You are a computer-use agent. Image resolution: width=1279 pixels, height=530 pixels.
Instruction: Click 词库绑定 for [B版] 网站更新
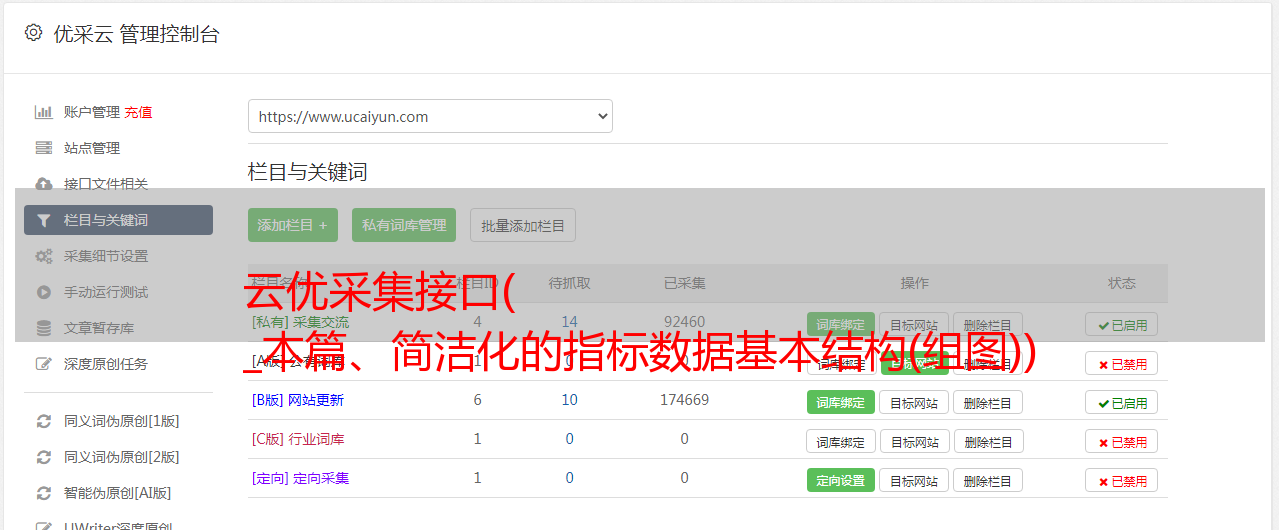(x=841, y=402)
